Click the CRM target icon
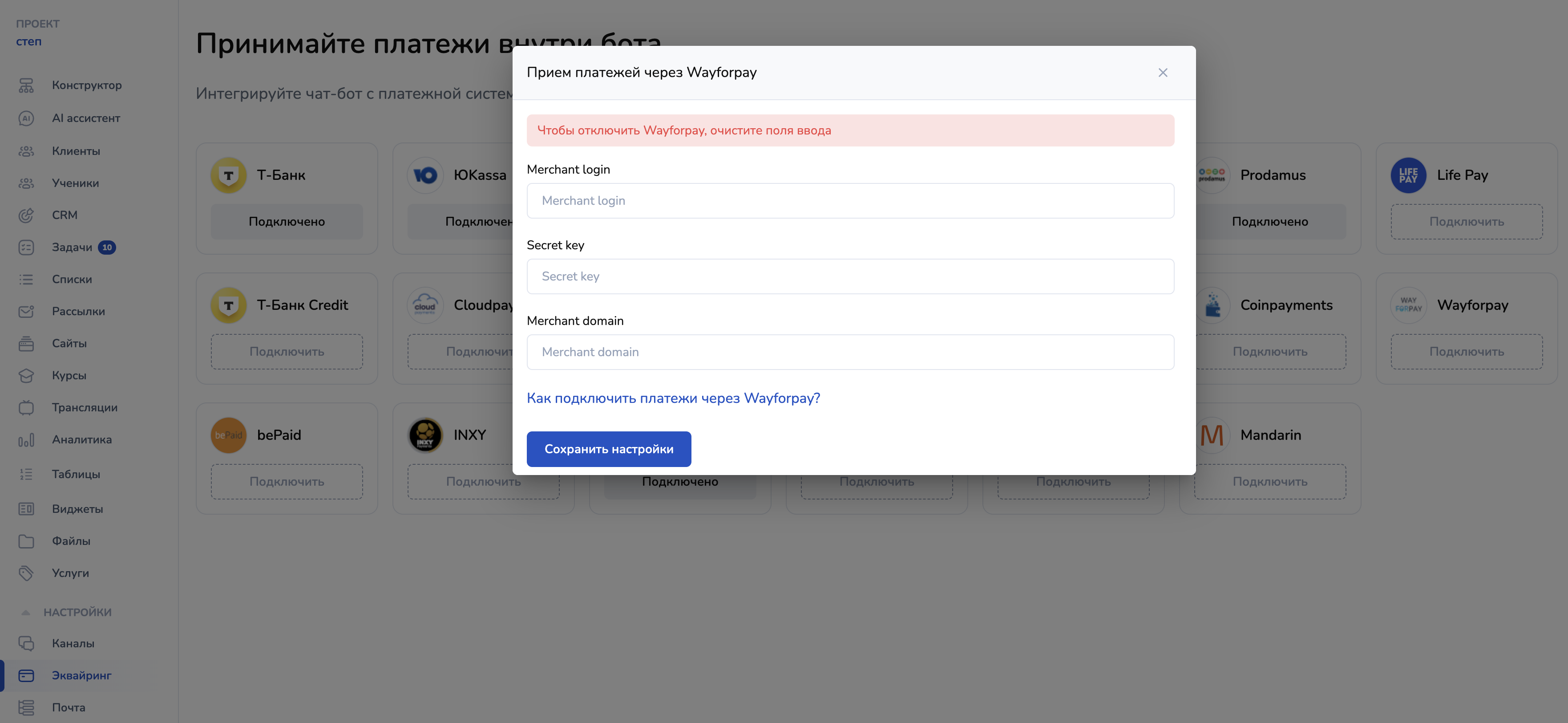The image size is (1568, 723). click(x=26, y=215)
